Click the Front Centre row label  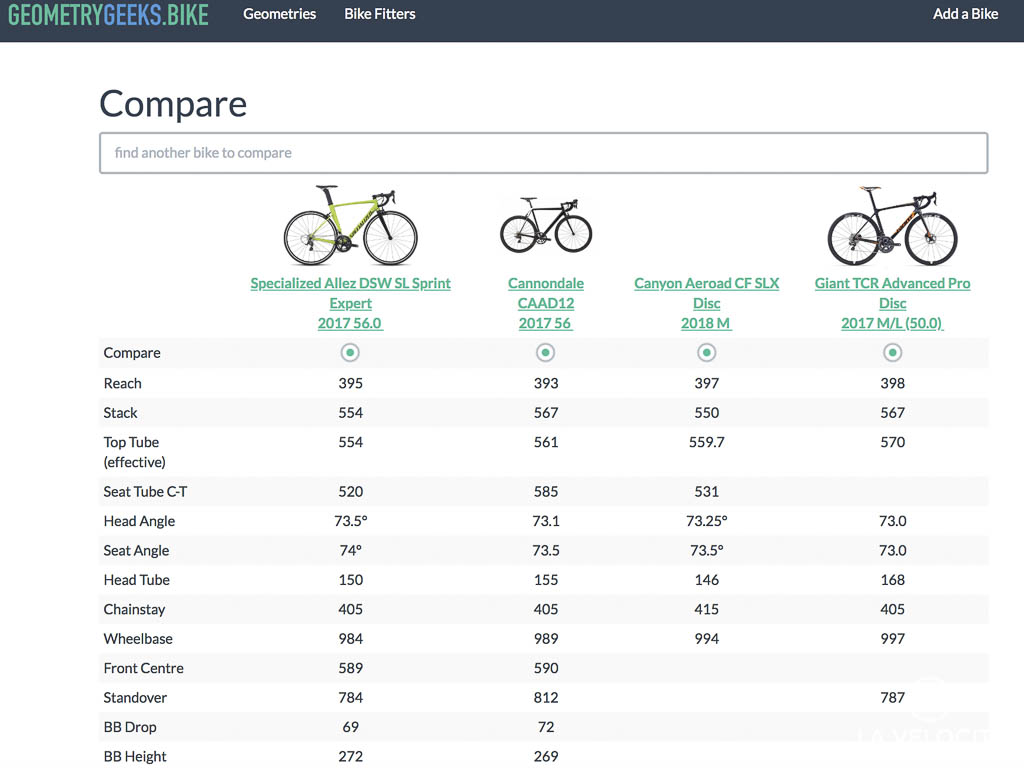(x=144, y=668)
